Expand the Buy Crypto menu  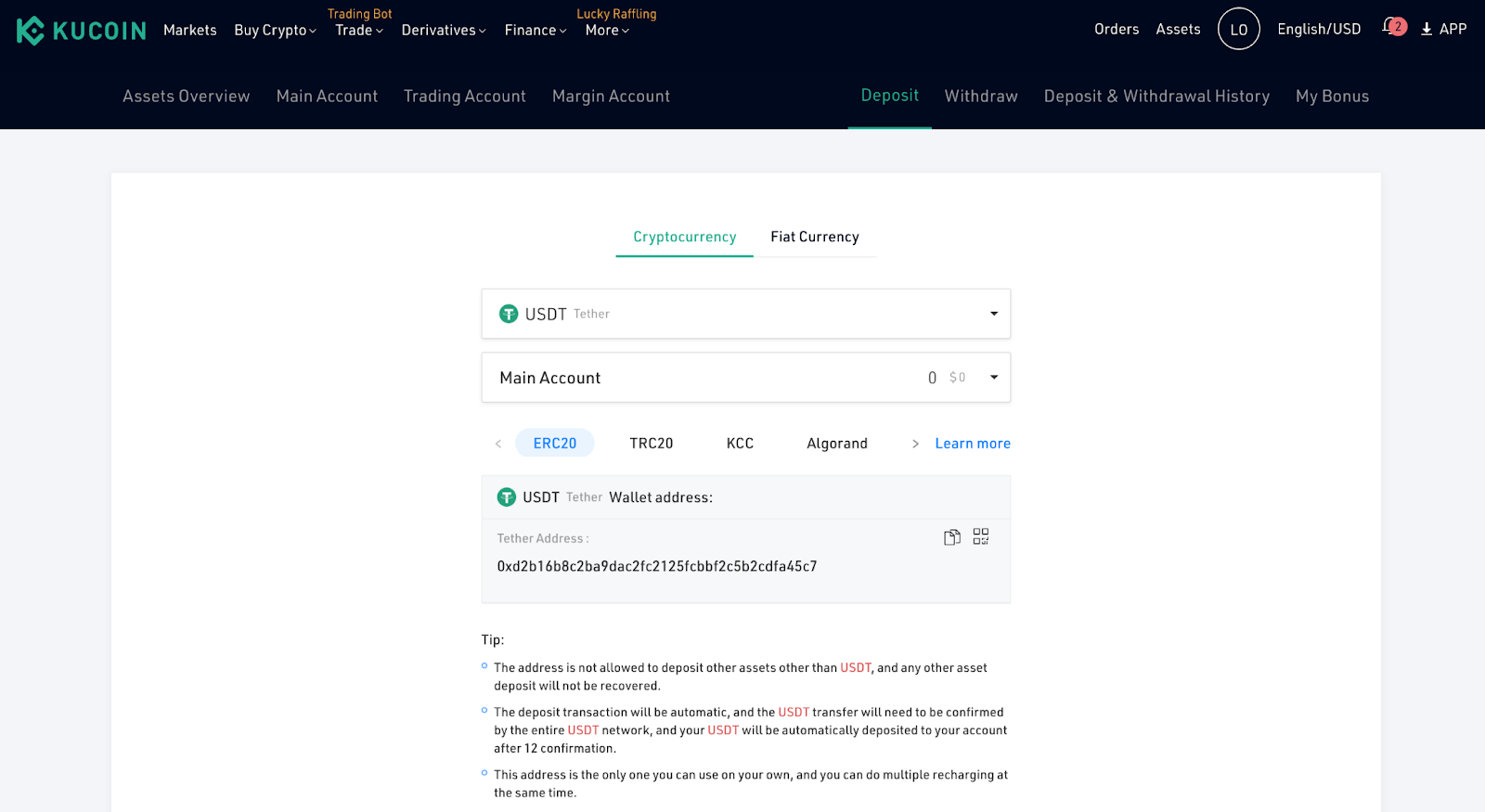275,30
